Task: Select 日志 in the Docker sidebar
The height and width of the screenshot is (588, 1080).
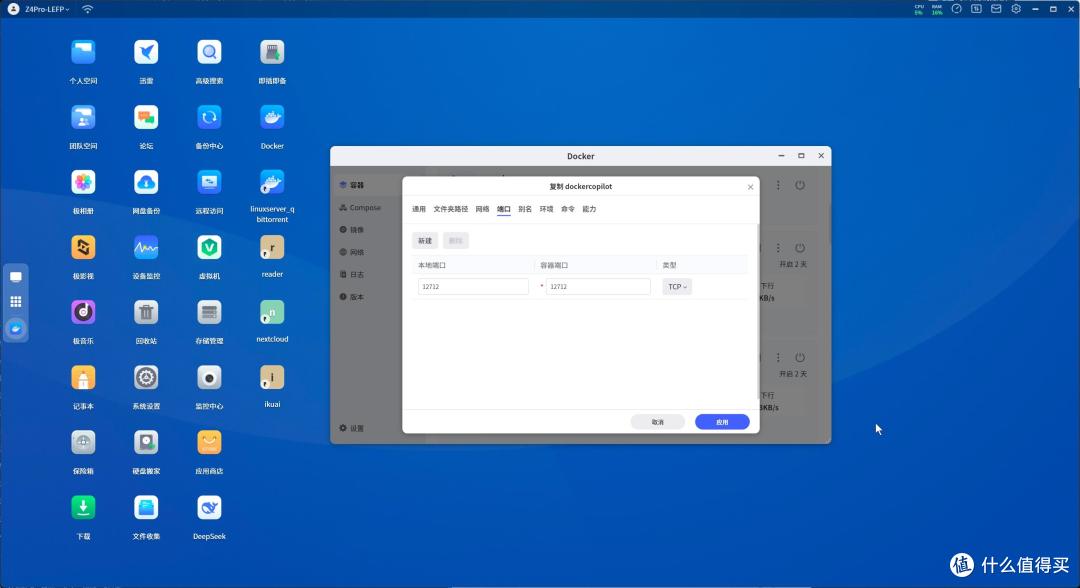Action: click(x=352, y=274)
